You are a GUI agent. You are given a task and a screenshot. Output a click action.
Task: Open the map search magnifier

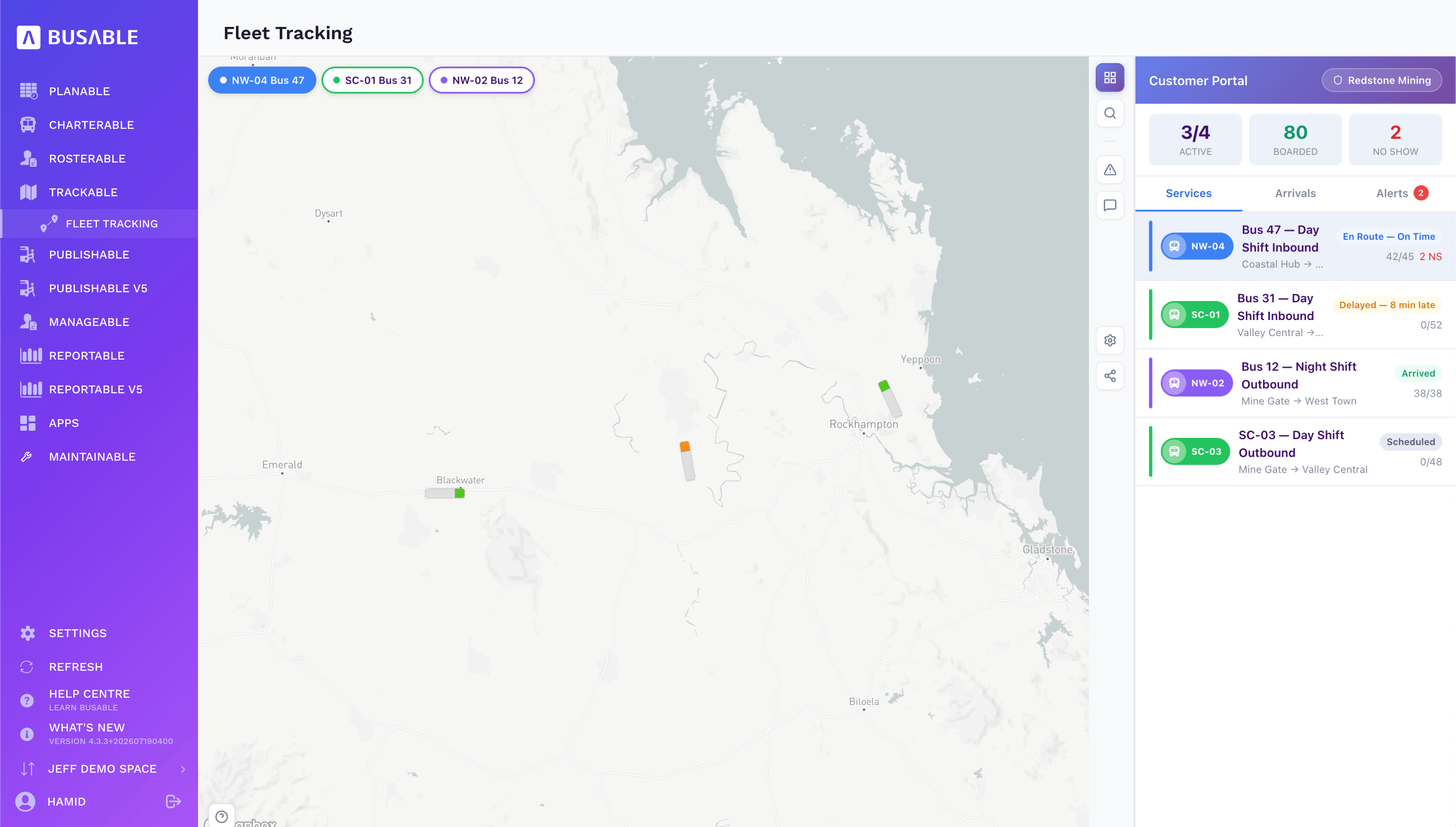pos(1109,113)
